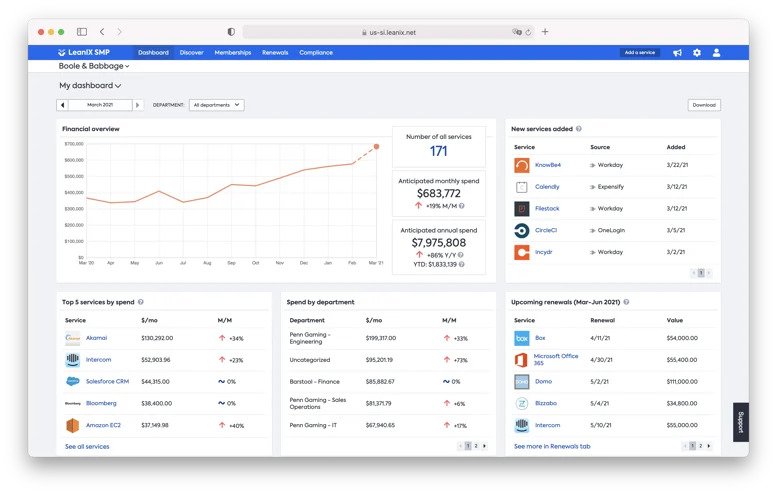
Task: Open the See all services link
Action: coord(87,446)
